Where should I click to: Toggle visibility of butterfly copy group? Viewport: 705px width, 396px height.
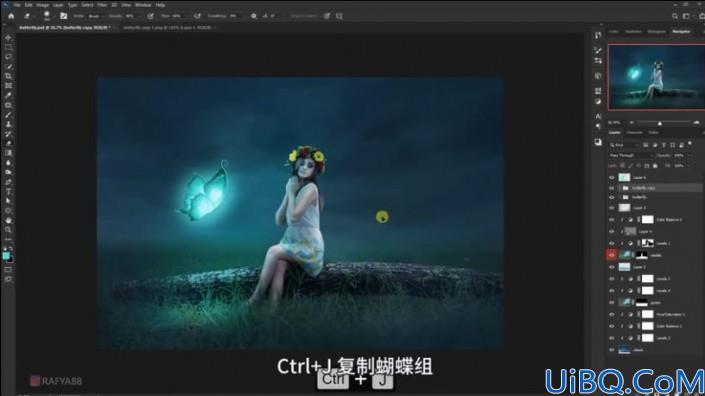(611, 187)
